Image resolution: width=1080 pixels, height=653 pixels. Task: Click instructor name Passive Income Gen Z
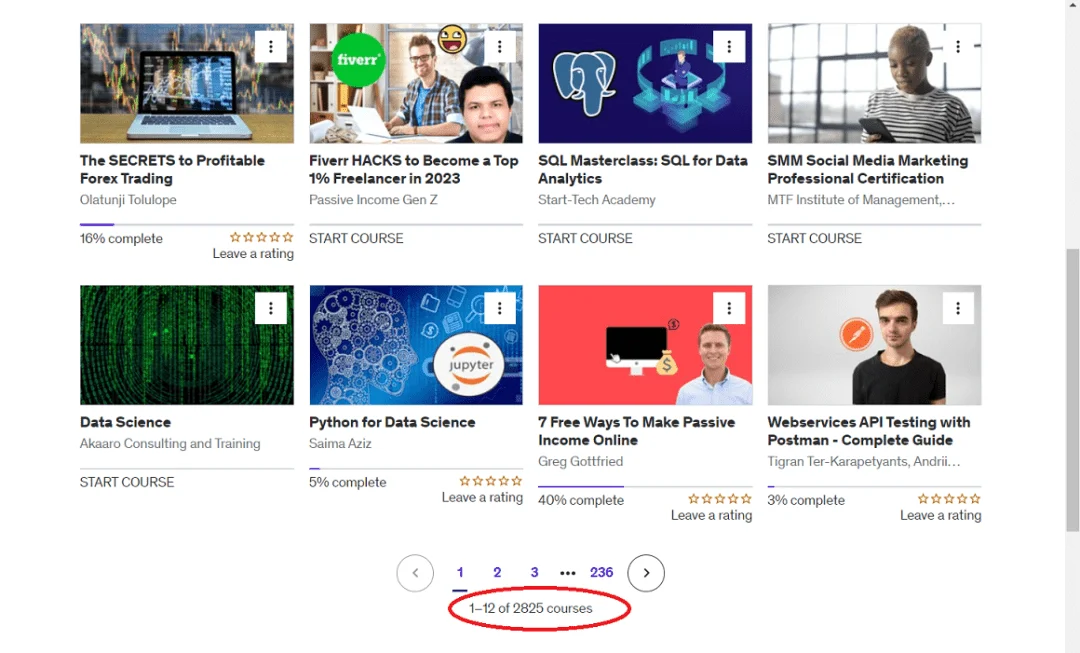coord(373,200)
